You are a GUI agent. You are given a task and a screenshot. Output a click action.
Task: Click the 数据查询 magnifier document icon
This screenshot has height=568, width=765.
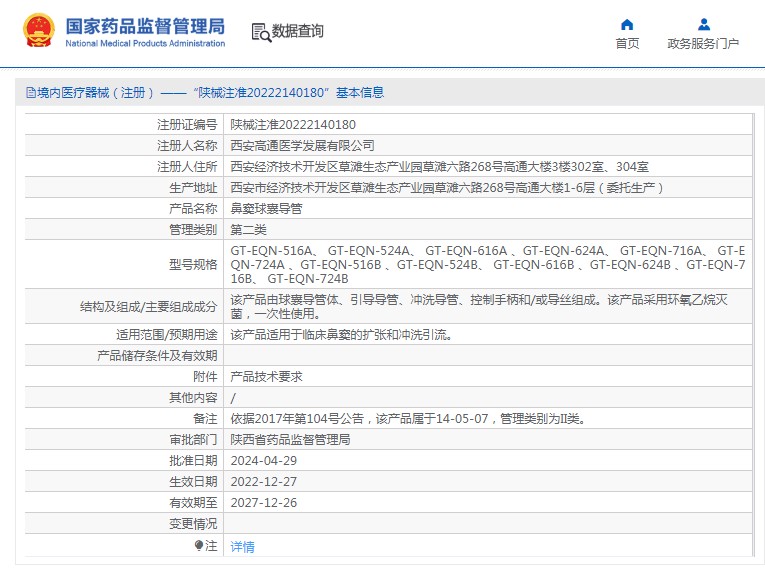click(x=260, y=32)
